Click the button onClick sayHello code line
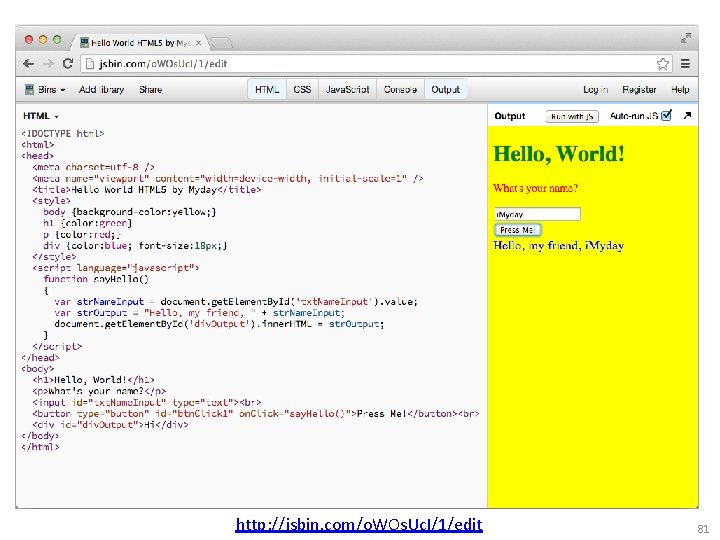 [256, 414]
